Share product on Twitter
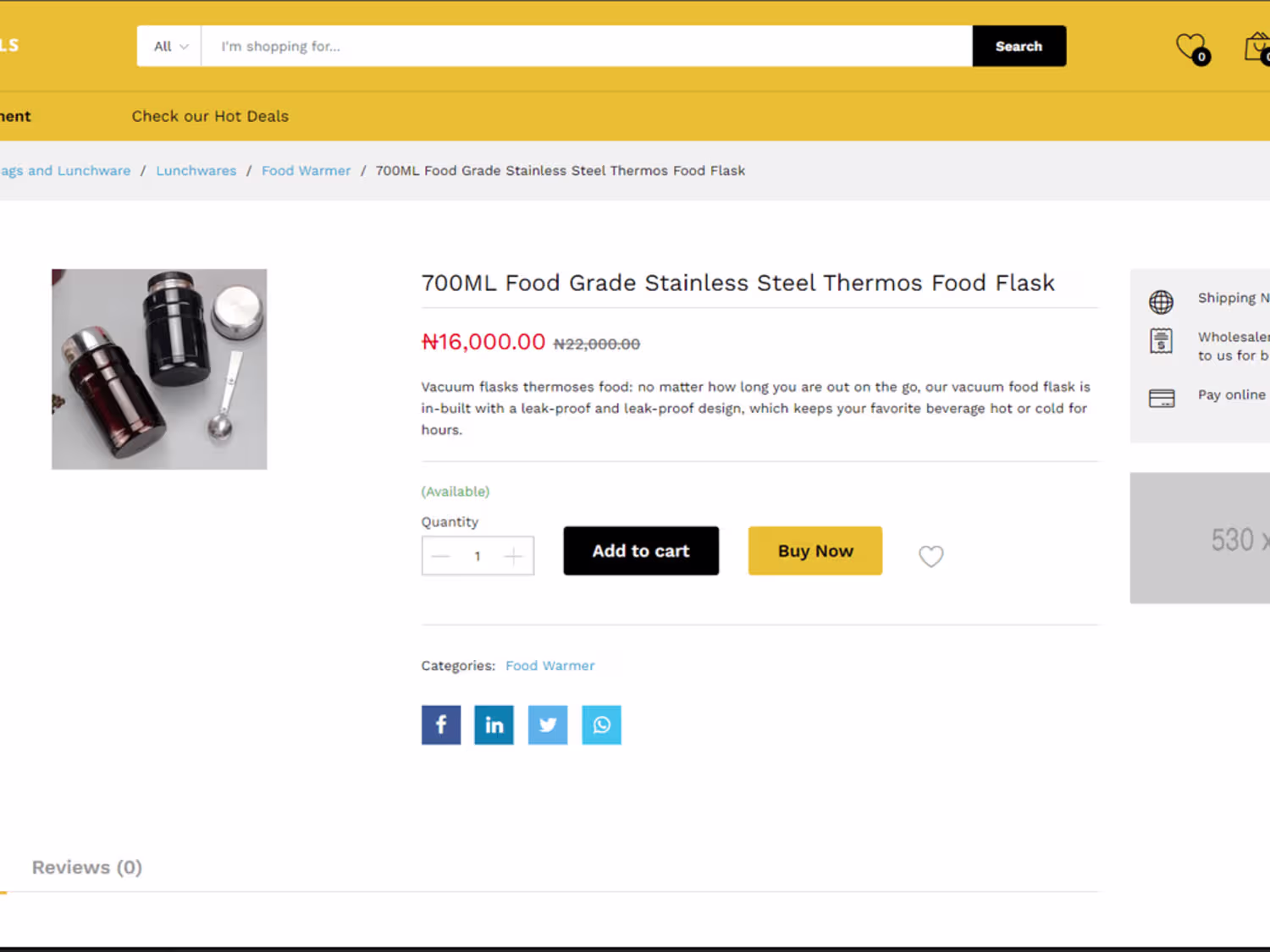This screenshot has height=952, width=1270. pyautogui.click(x=548, y=725)
